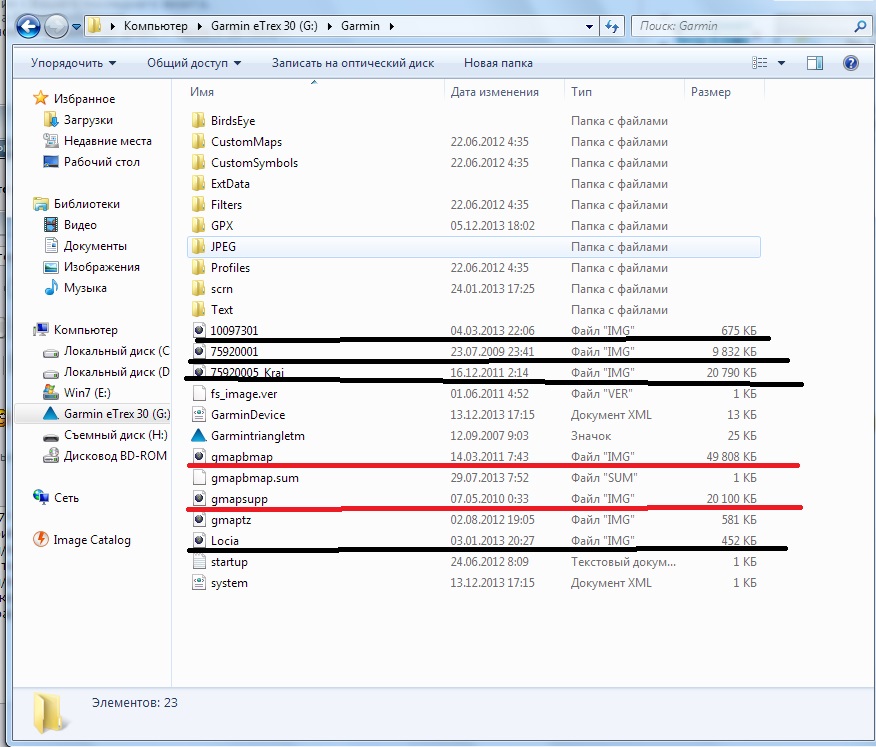
Task: Open the Win7 (E:) drive
Action: click(77, 393)
